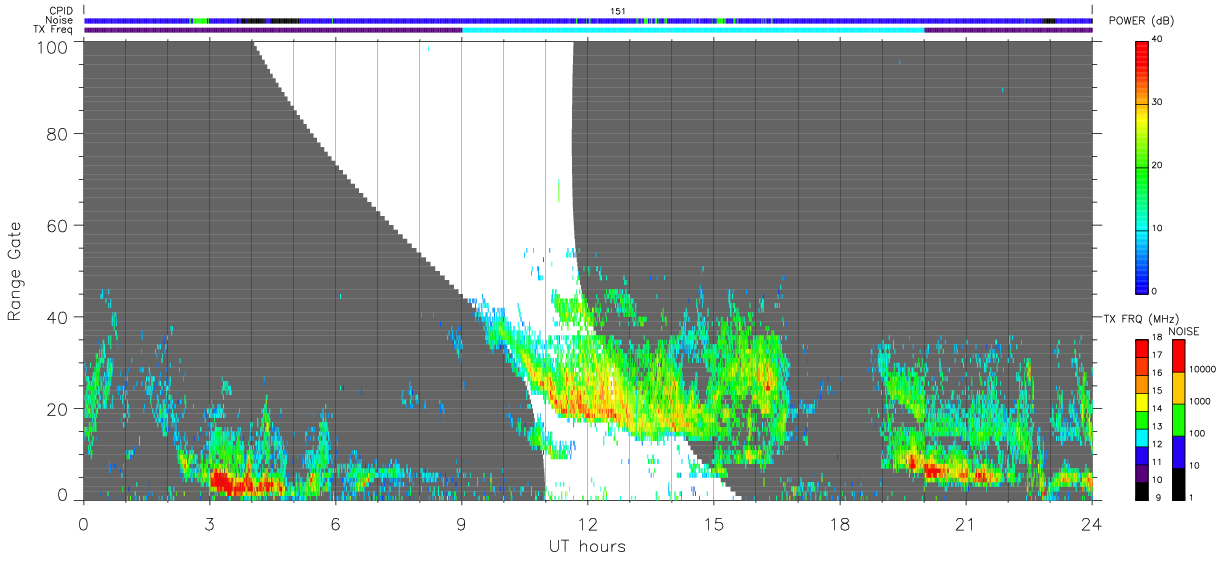Click the 'UT hours' x-axis title

coord(587,547)
